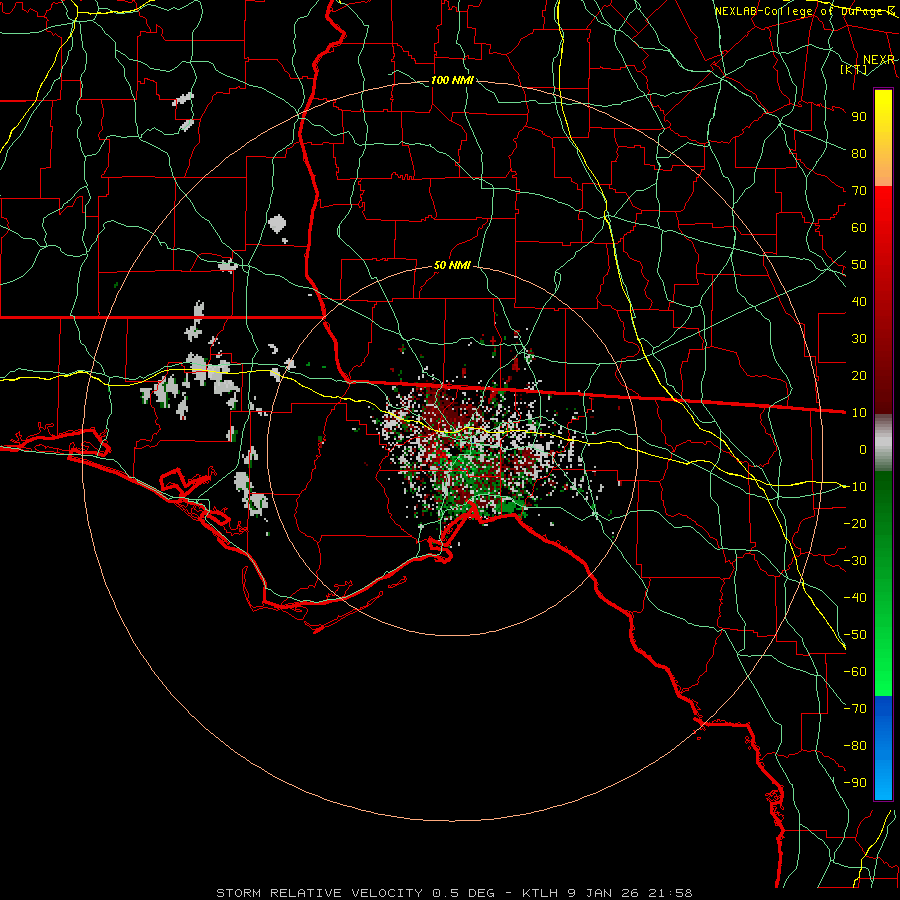
Task: Click the 0 value on velocity scale
Action: 863,450
